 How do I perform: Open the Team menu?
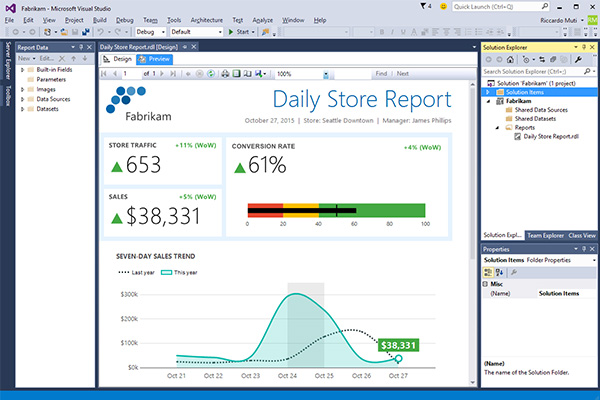pos(150,20)
